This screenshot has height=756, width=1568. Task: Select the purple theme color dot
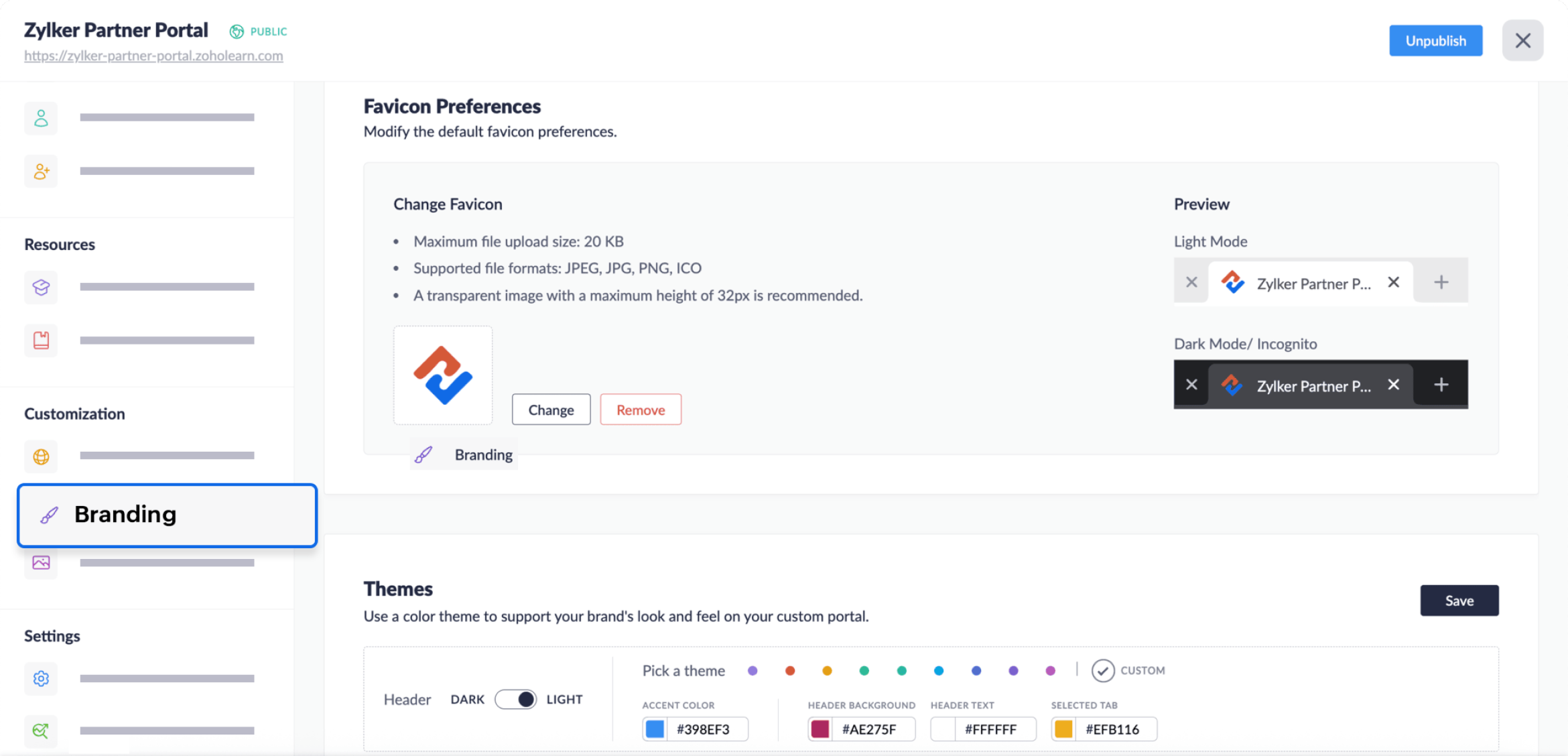[x=753, y=670]
